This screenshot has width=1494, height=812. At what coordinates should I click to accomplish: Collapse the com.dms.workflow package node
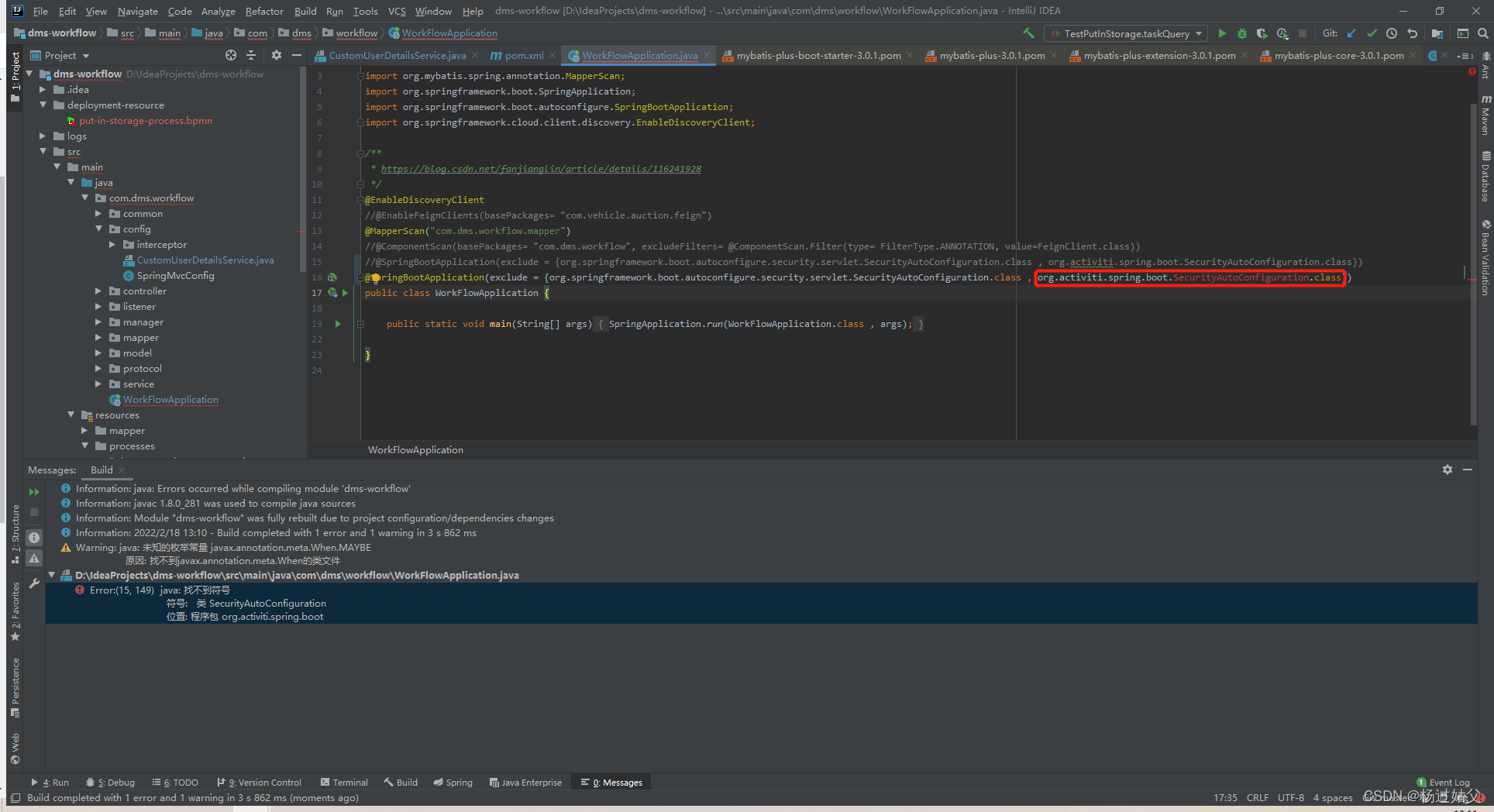click(86, 198)
